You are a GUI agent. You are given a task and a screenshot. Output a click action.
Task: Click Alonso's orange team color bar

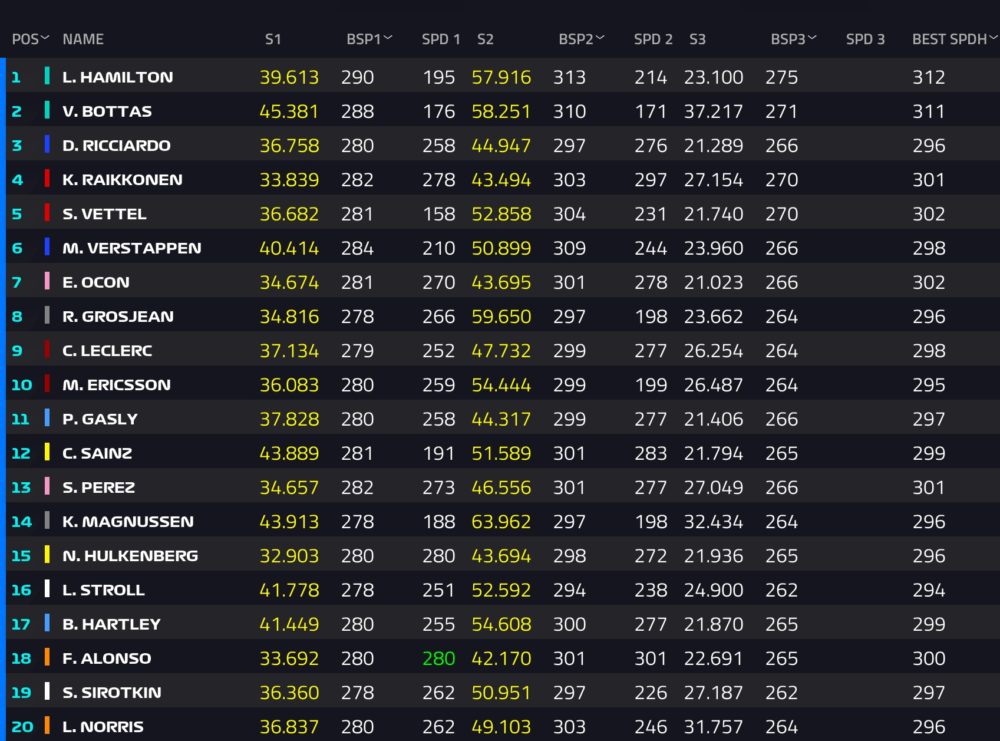(47, 657)
